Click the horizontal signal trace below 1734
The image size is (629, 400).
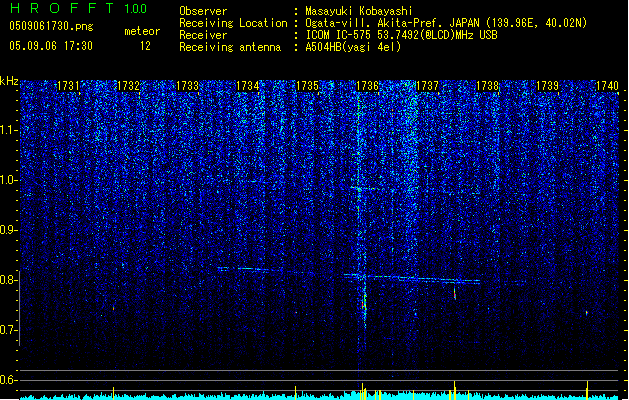pos(245,269)
